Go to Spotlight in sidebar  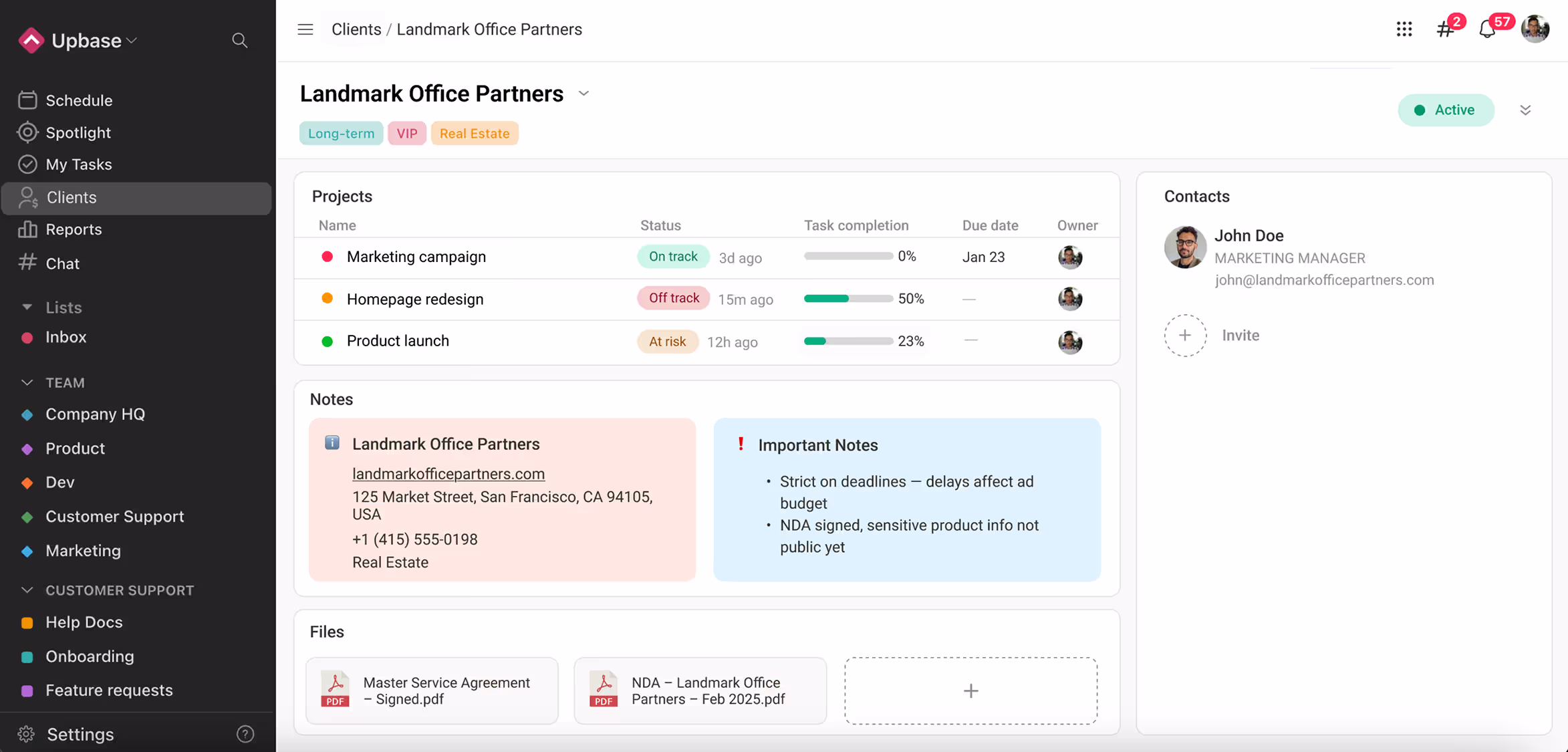tap(78, 132)
